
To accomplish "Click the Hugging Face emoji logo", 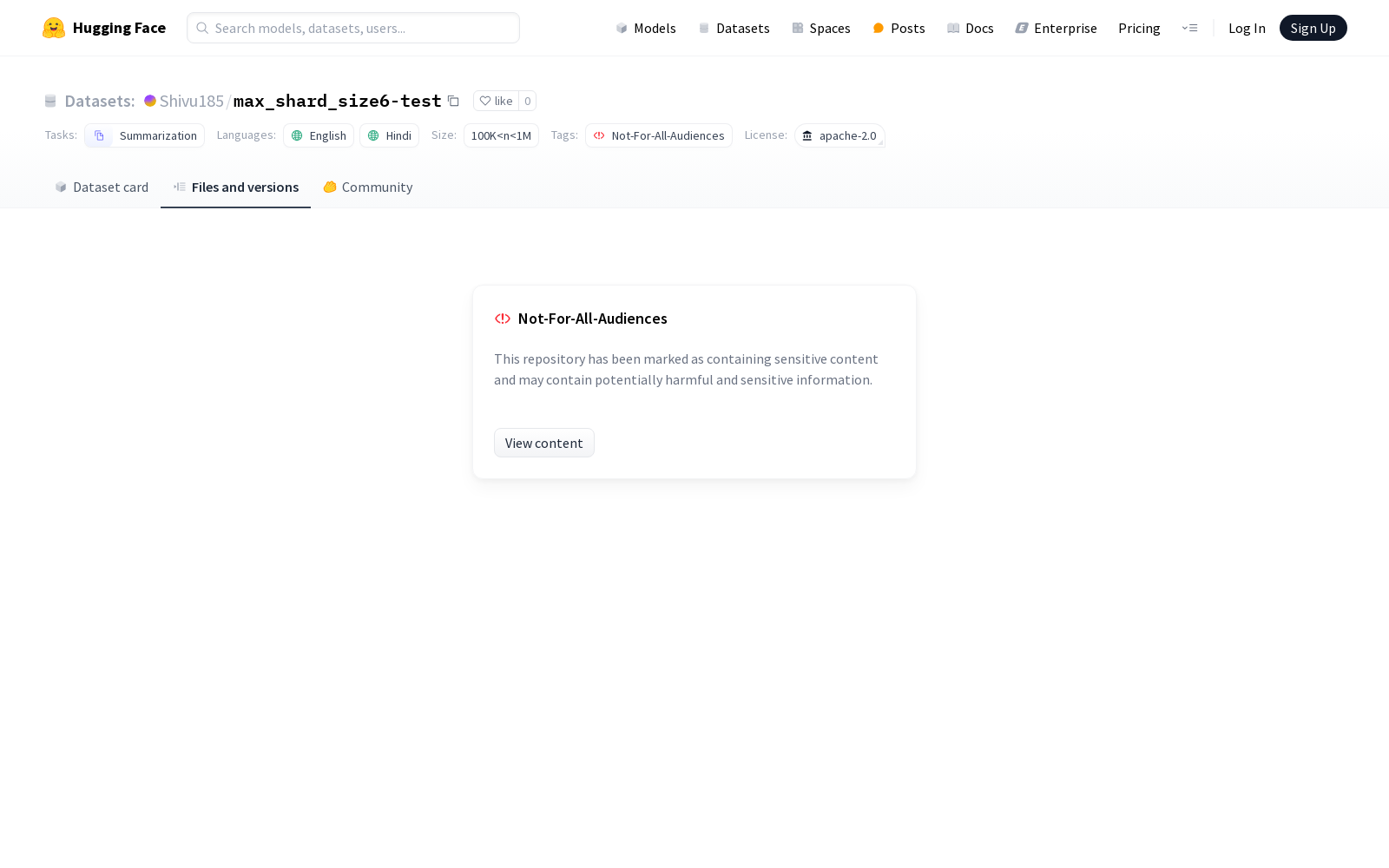I will pyautogui.click(x=54, y=28).
